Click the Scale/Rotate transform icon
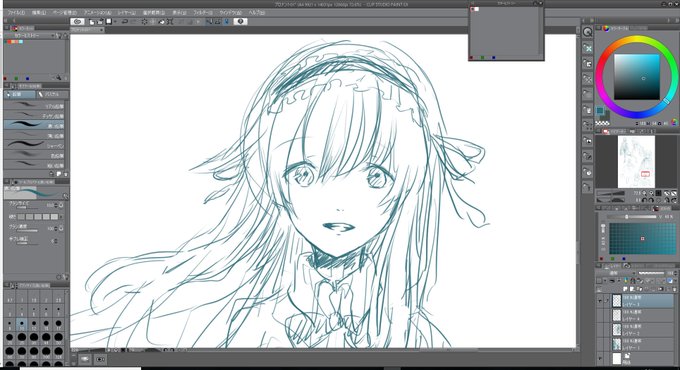680x370 pixels. coord(170,21)
